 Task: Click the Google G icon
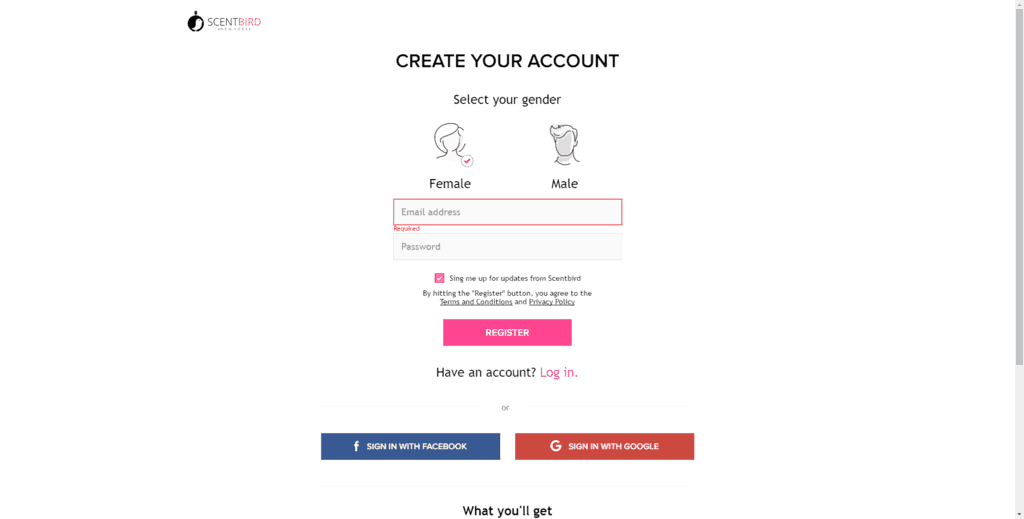pyautogui.click(x=556, y=446)
